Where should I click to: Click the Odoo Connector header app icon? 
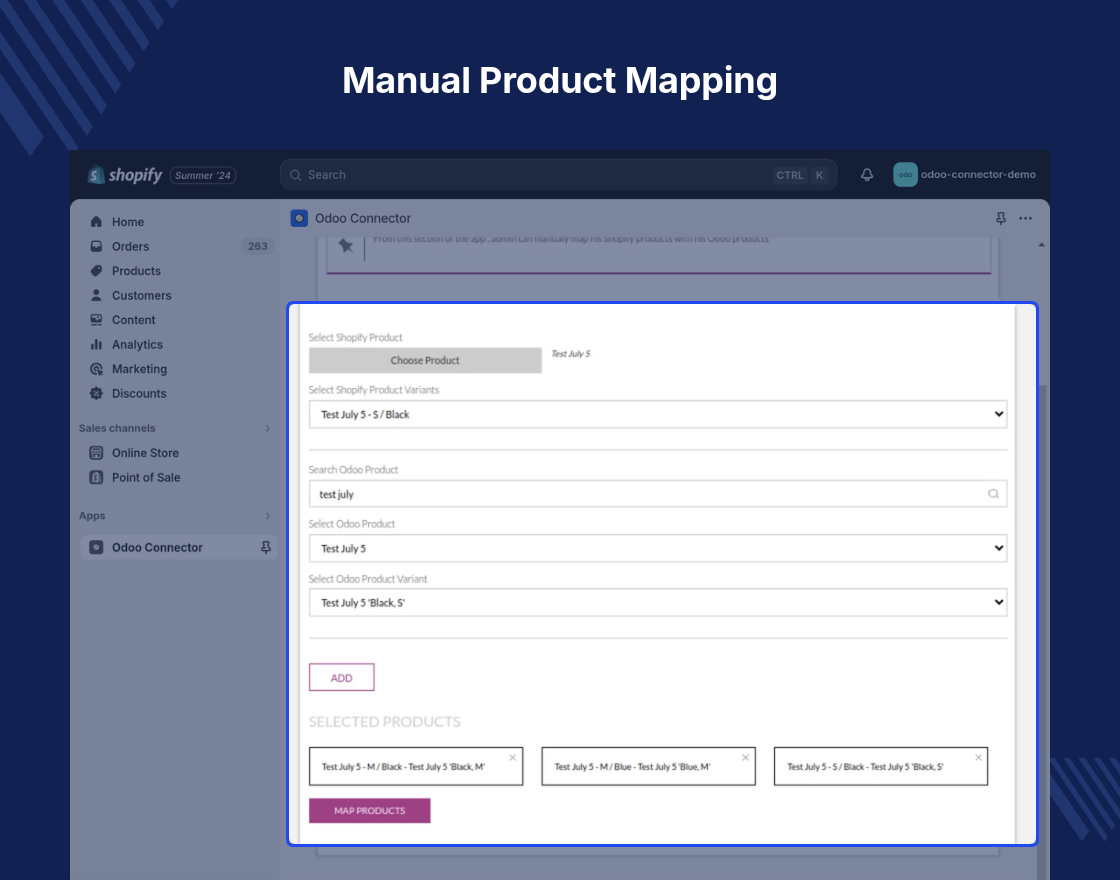[299, 218]
